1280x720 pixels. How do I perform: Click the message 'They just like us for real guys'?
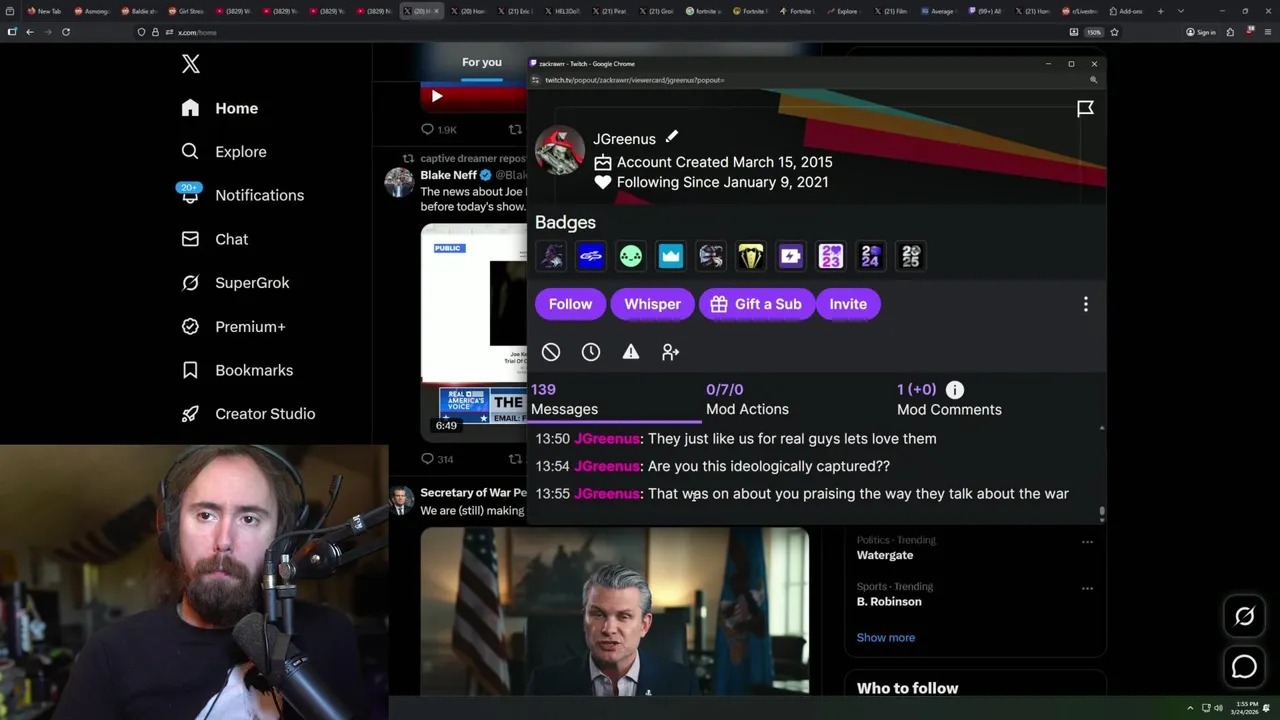tap(792, 439)
